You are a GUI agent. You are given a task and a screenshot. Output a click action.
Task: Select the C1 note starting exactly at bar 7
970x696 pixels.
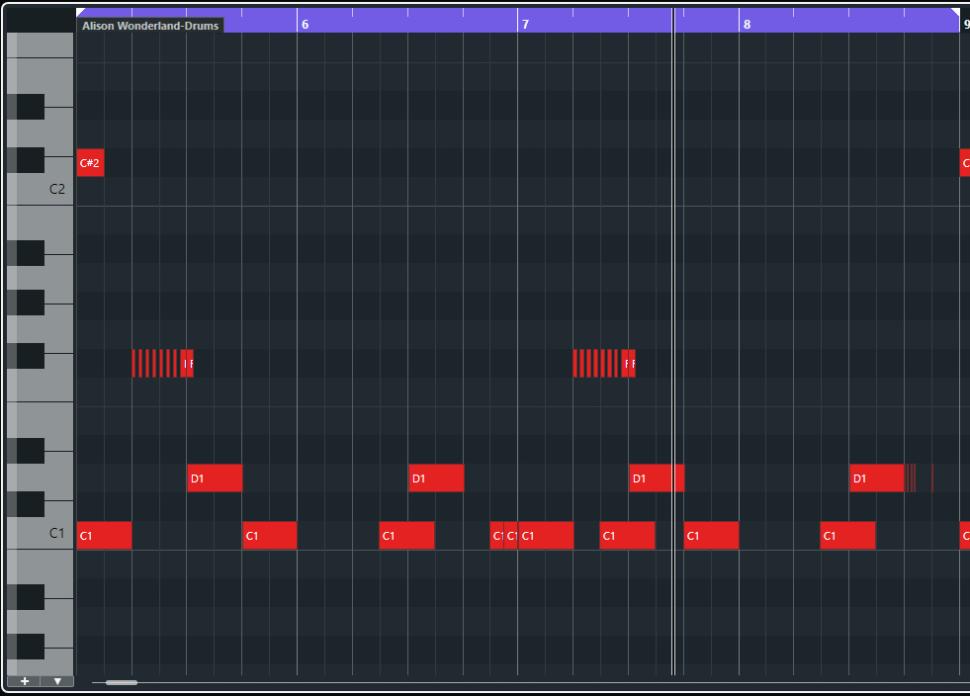point(546,536)
